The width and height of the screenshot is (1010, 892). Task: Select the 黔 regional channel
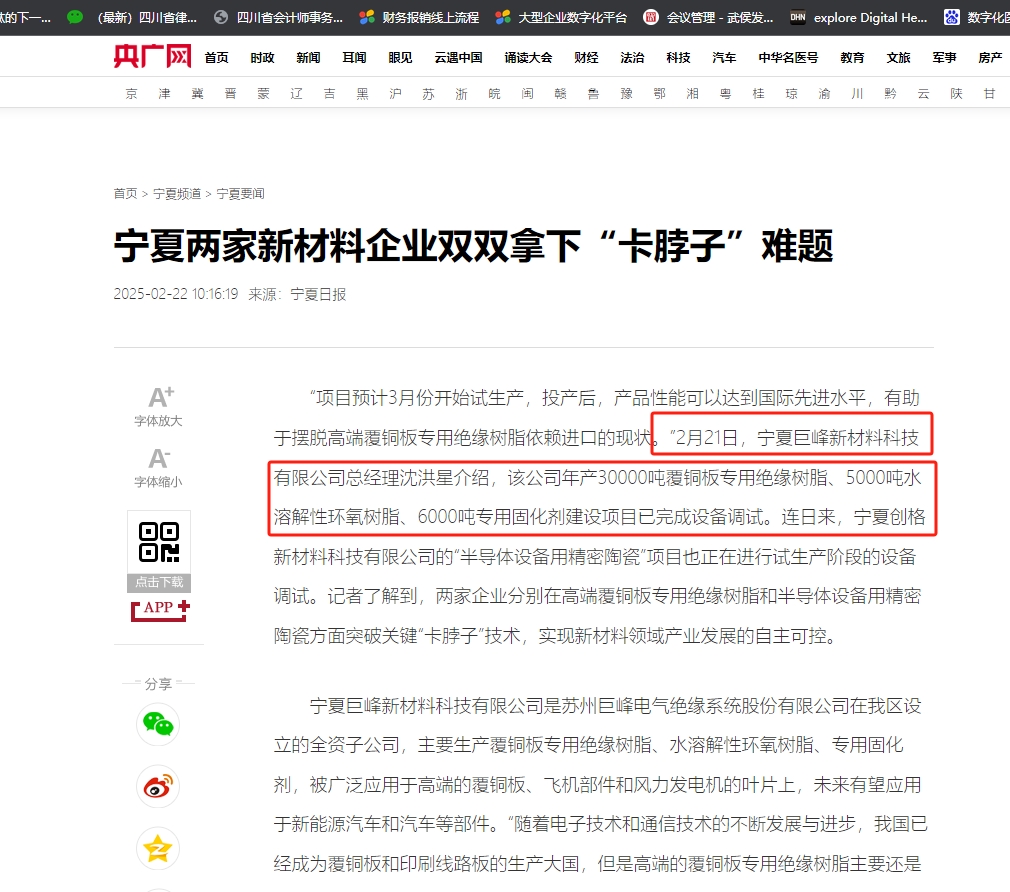(x=891, y=93)
